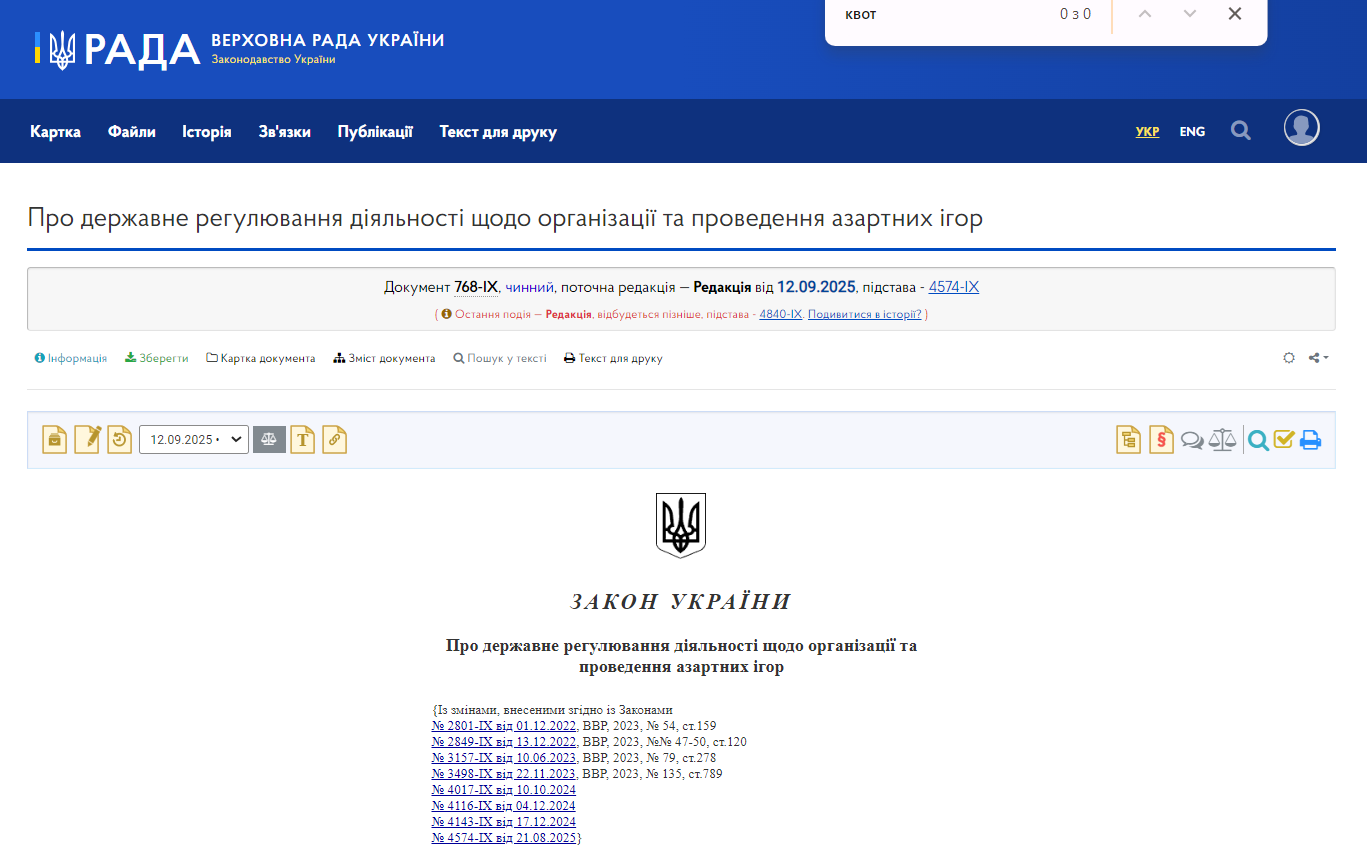The image size is (1367, 853).
Task: Click the document card folder icon
Action: click(55, 440)
